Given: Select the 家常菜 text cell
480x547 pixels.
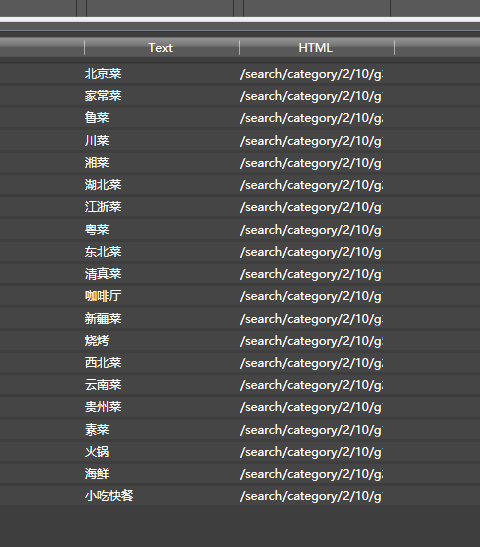Looking at the screenshot, I should click(x=103, y=96).
